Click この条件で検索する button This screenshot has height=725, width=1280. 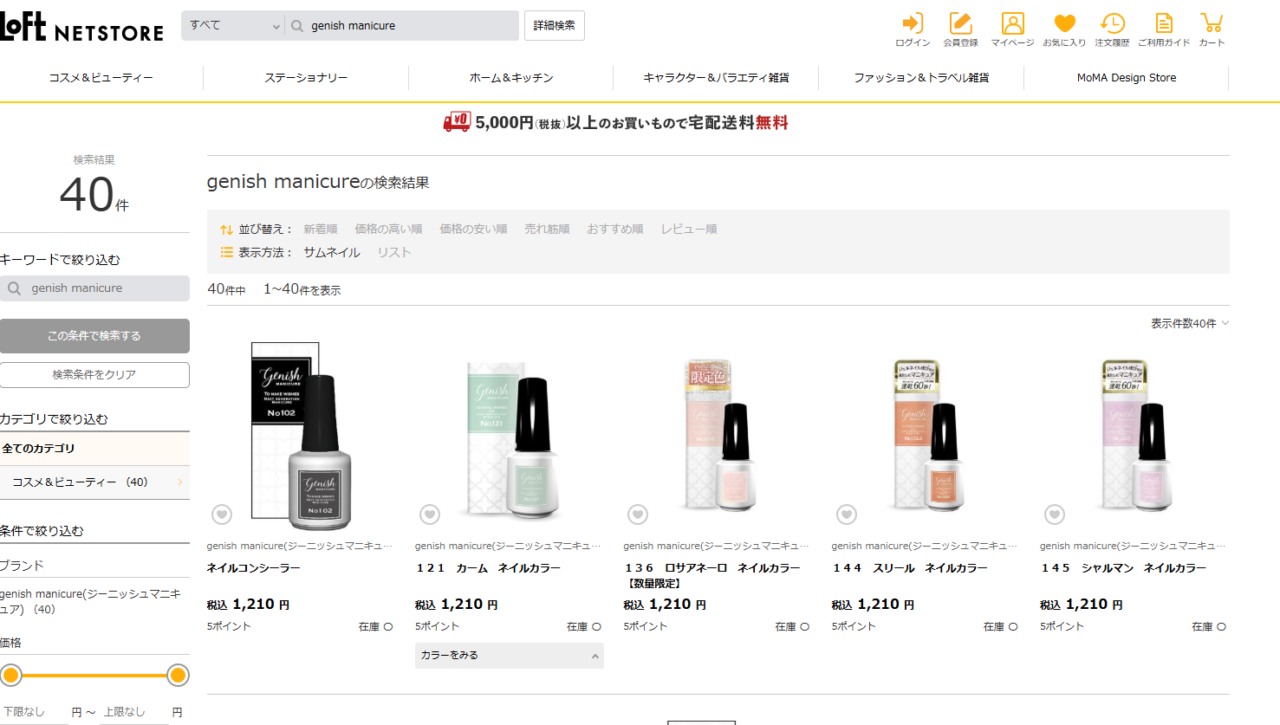coord(95,336)
